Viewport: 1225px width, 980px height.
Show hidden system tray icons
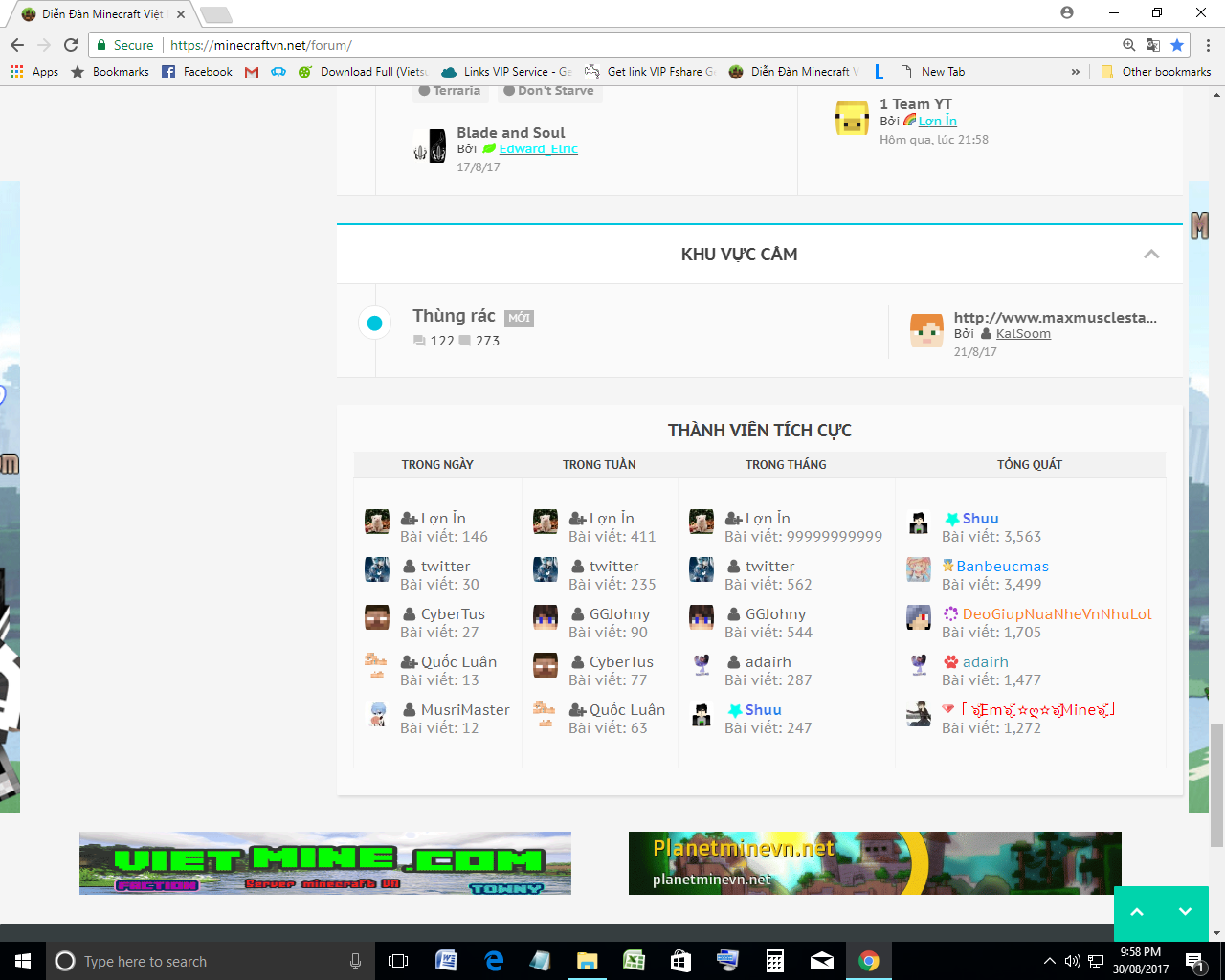tap(1049, 961)
